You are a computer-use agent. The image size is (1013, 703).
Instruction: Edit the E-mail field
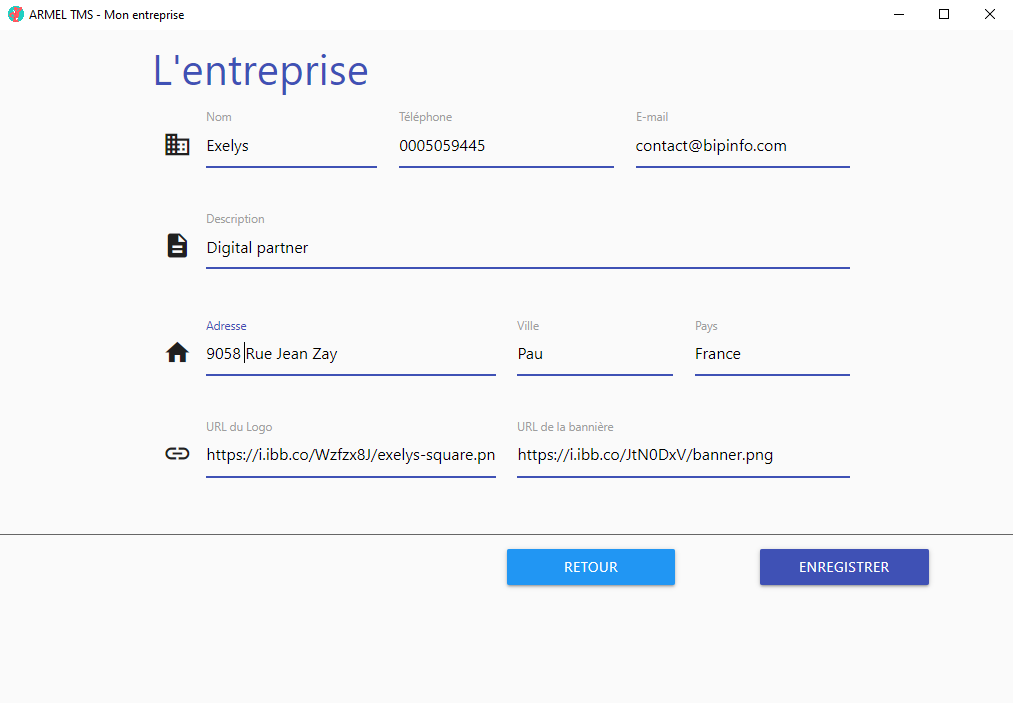(x=742, y=146)
